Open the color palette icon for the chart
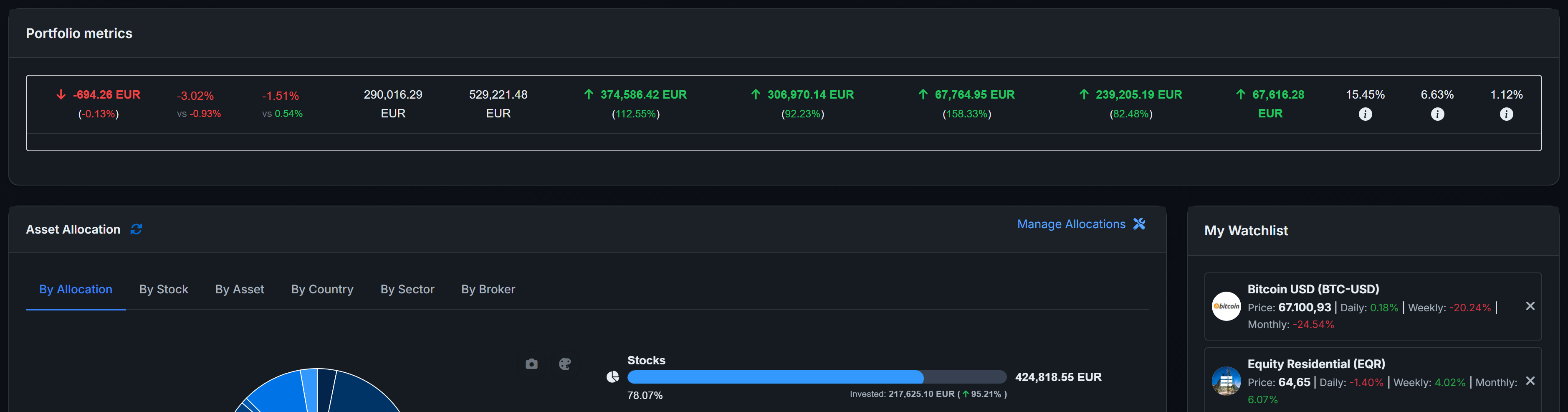Image resolution: width=1568 pixels, height=412 pixels. coord(565,364)
